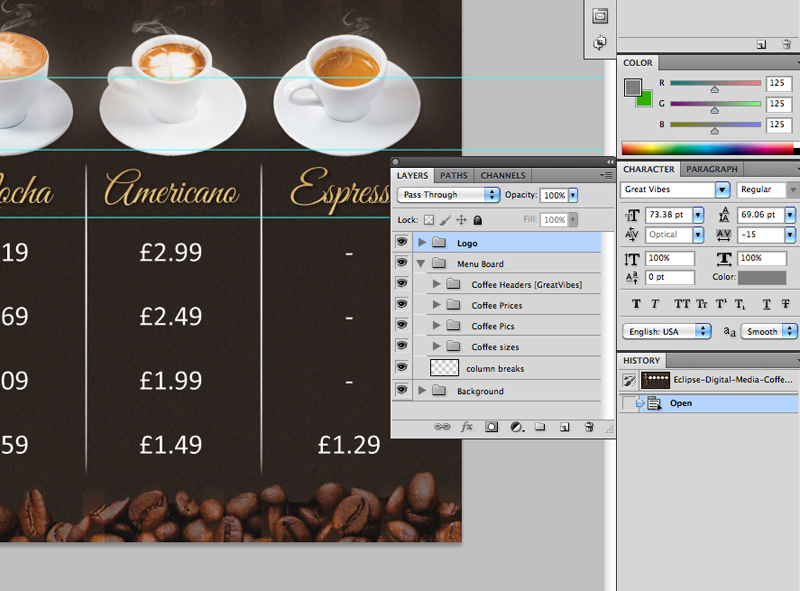
Task: Collapse the Layers panel with double arrows
Action: click(610, 162)
